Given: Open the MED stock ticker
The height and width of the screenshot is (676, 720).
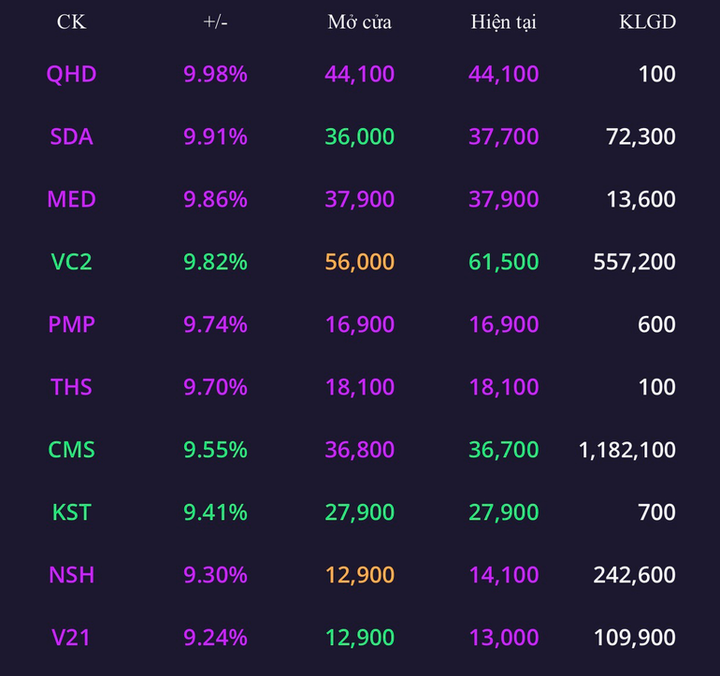Looking at the screenshot, I should [x=72, y=199].
